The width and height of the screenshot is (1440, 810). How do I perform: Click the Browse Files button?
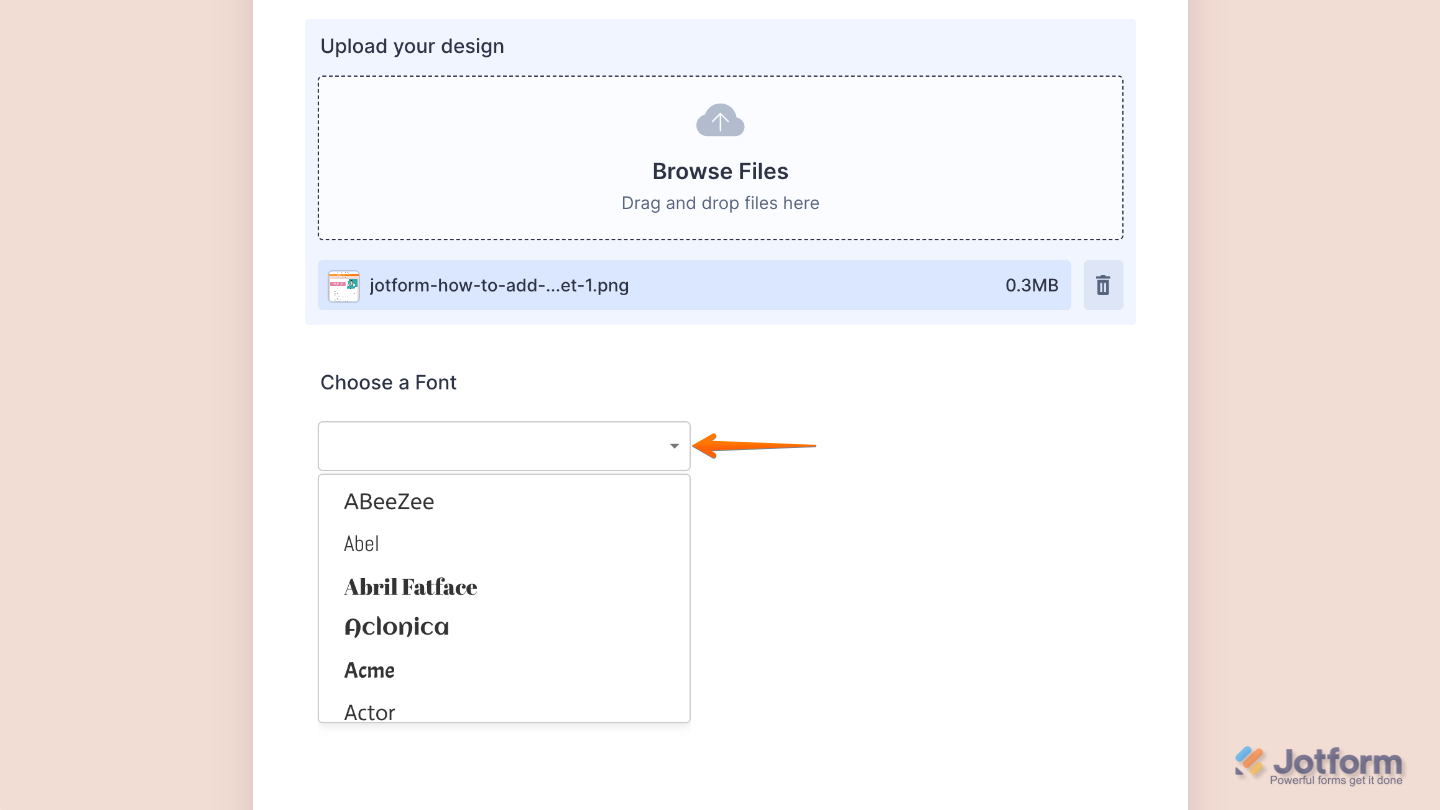720,171
